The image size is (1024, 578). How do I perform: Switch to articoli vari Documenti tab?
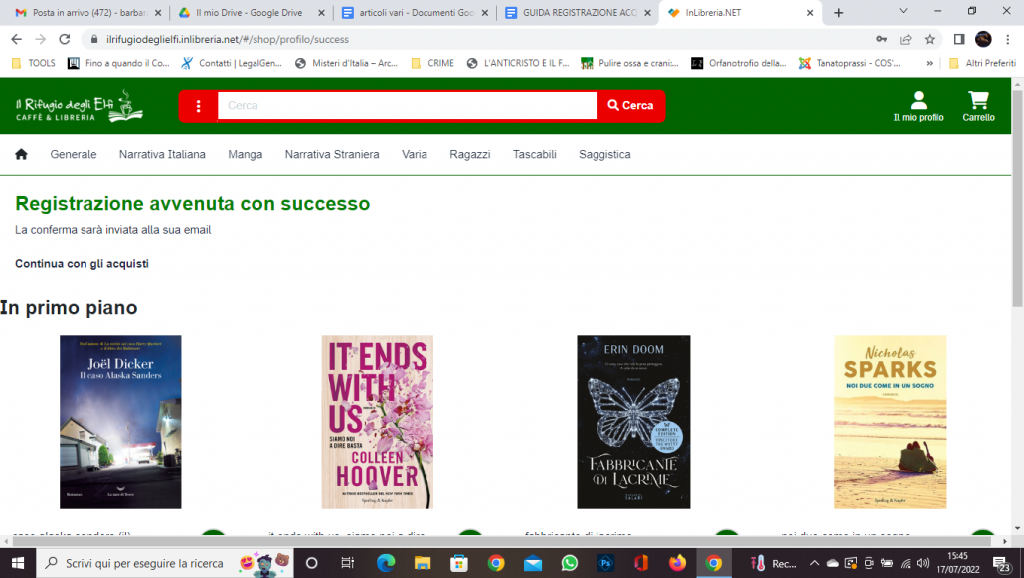click(413, 12)
